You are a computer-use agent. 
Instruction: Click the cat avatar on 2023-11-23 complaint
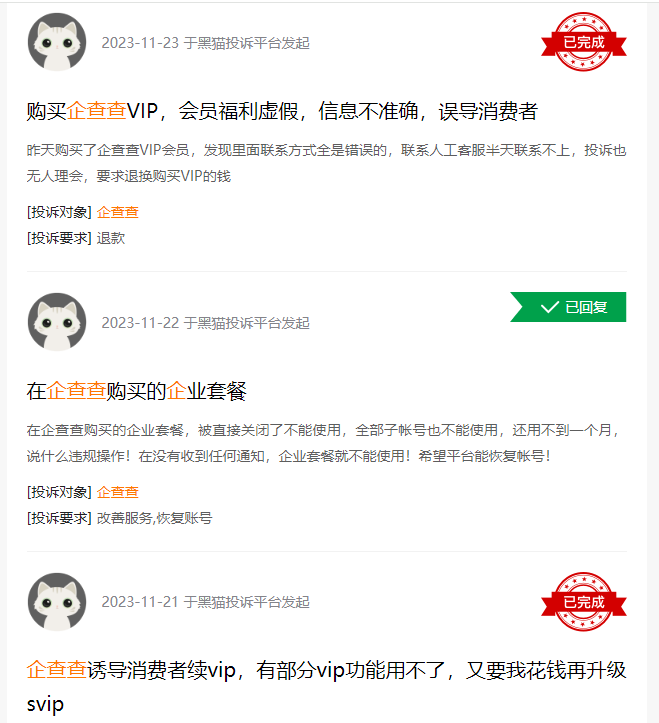pos(57,42)
